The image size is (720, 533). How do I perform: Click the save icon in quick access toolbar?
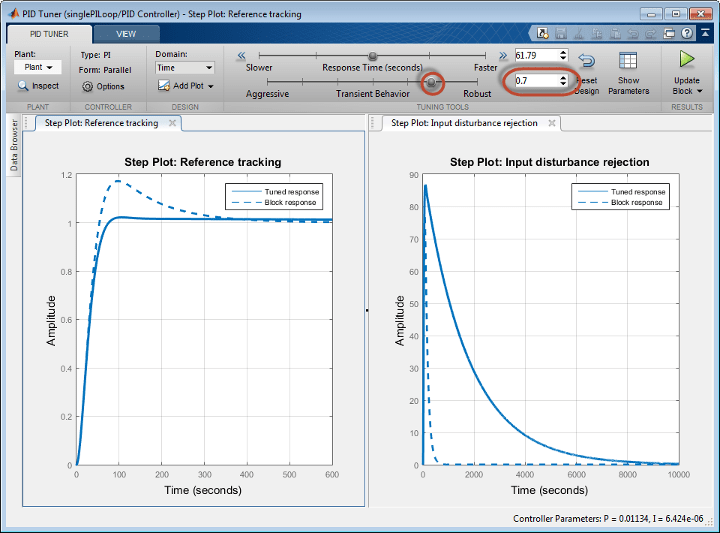click(x=561, y=33)
